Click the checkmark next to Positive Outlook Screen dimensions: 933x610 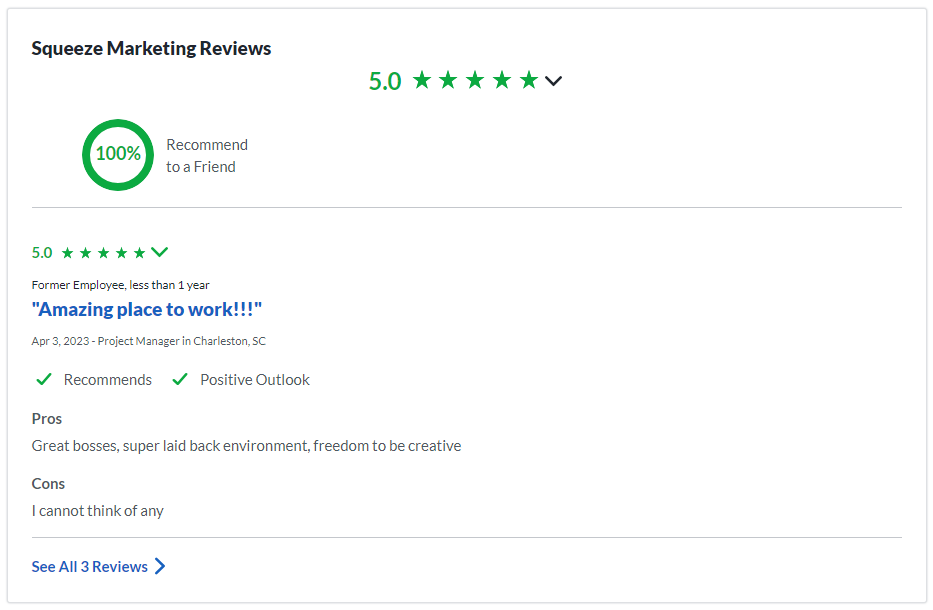181,379
